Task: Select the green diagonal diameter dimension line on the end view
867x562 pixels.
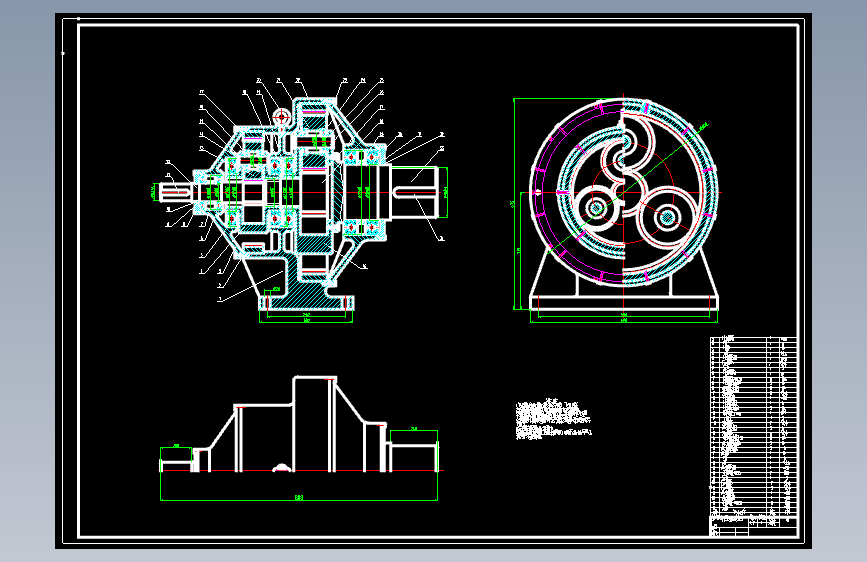Action: (x=628, y=189)
